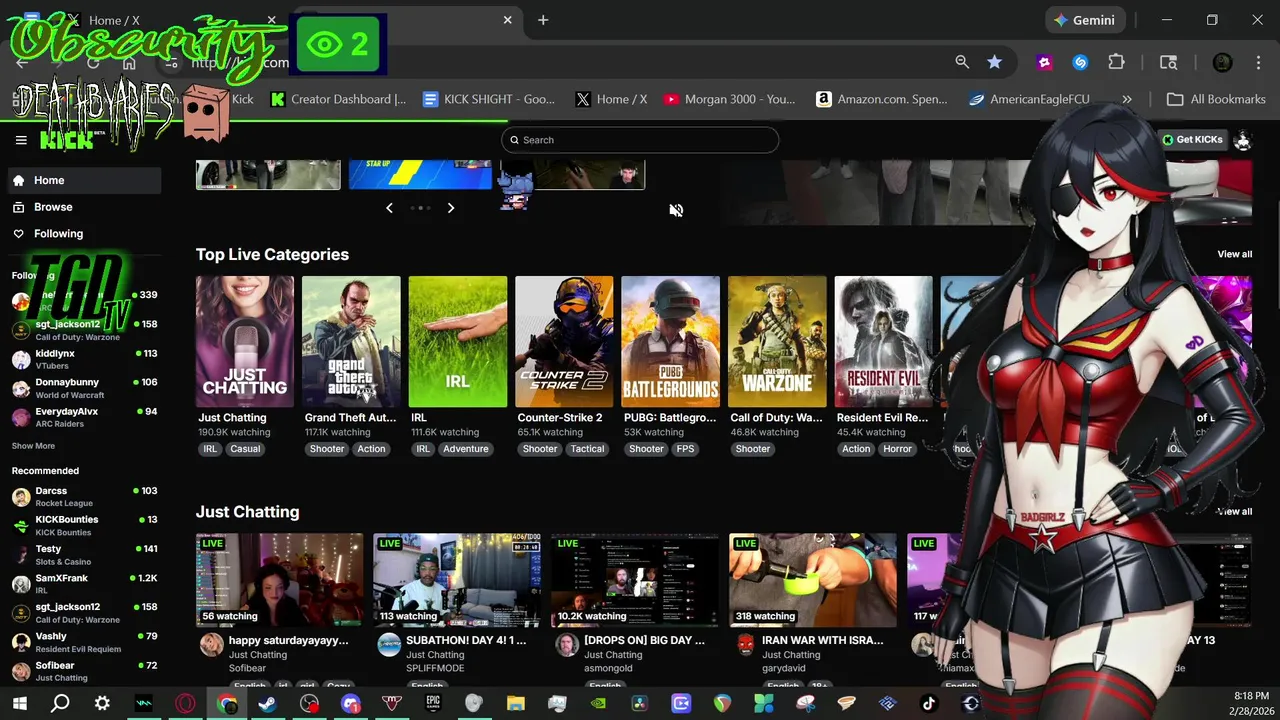Open KICK SHIGHT Google Docs bookmark
This screenshot has width=1280, height=720.
(x=489, y=99)
